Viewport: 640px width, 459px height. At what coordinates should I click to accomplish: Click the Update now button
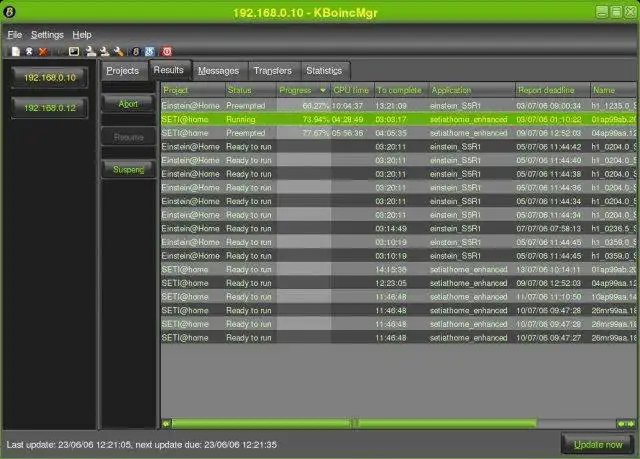pyautogui.click(x=598, y=444)
